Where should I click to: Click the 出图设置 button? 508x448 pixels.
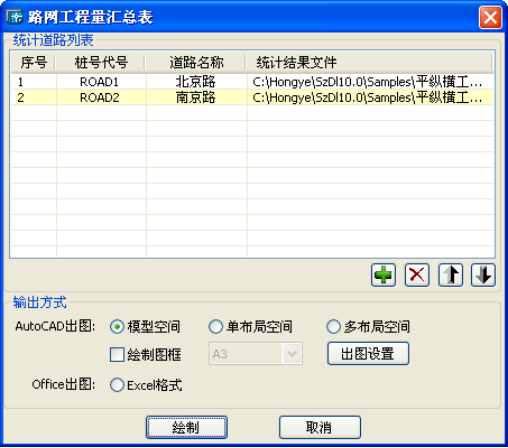(x=368, y=354)
